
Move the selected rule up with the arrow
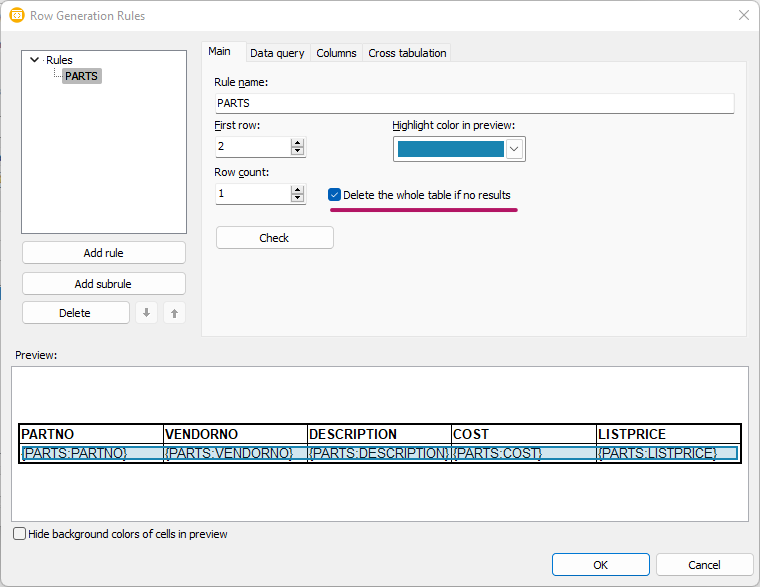174,313
